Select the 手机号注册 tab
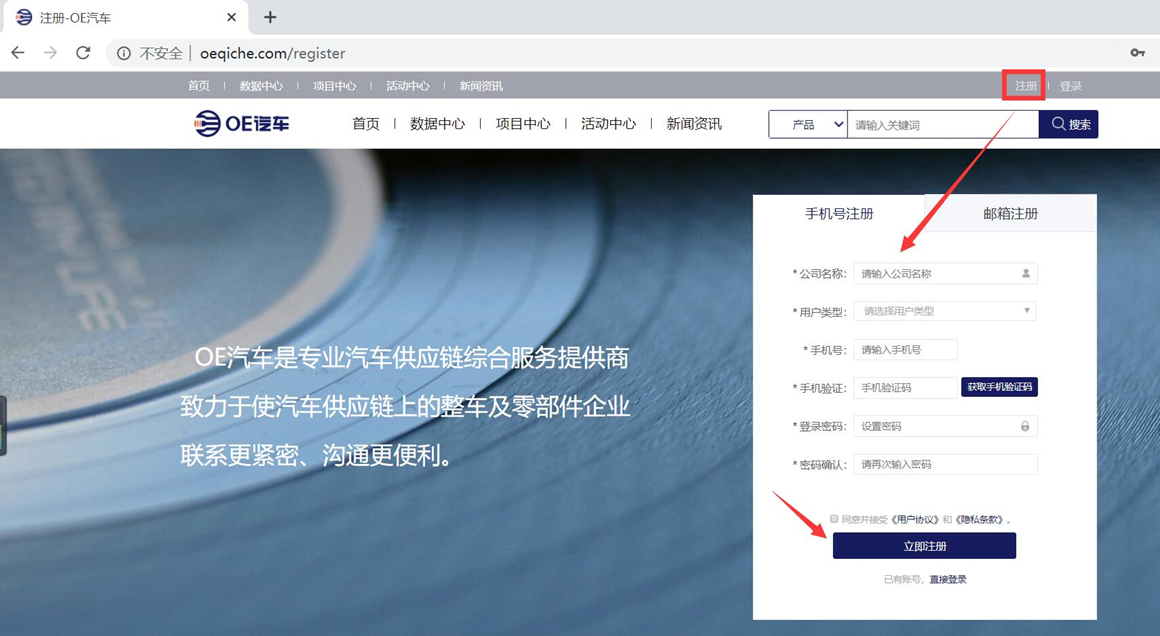The height and width of the screenshot is (636, 1160). [839, 214]
